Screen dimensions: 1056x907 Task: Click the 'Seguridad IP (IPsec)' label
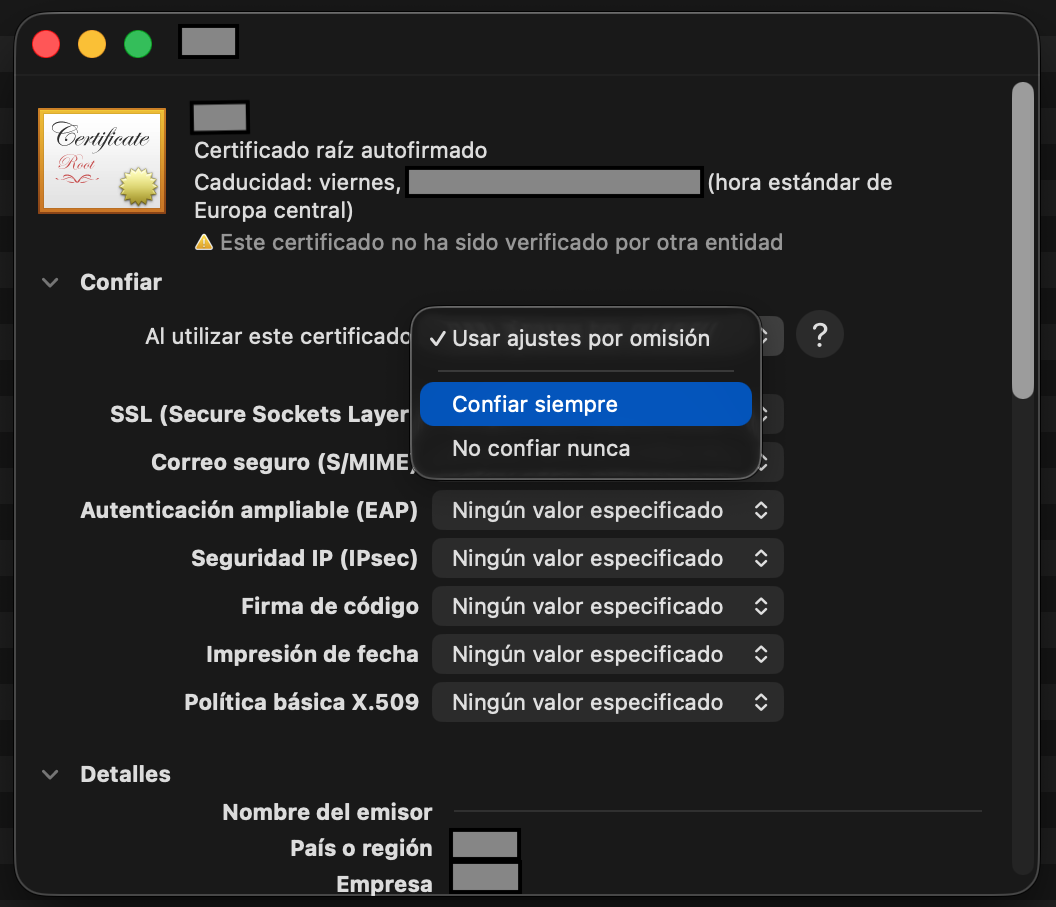[304, 558]
